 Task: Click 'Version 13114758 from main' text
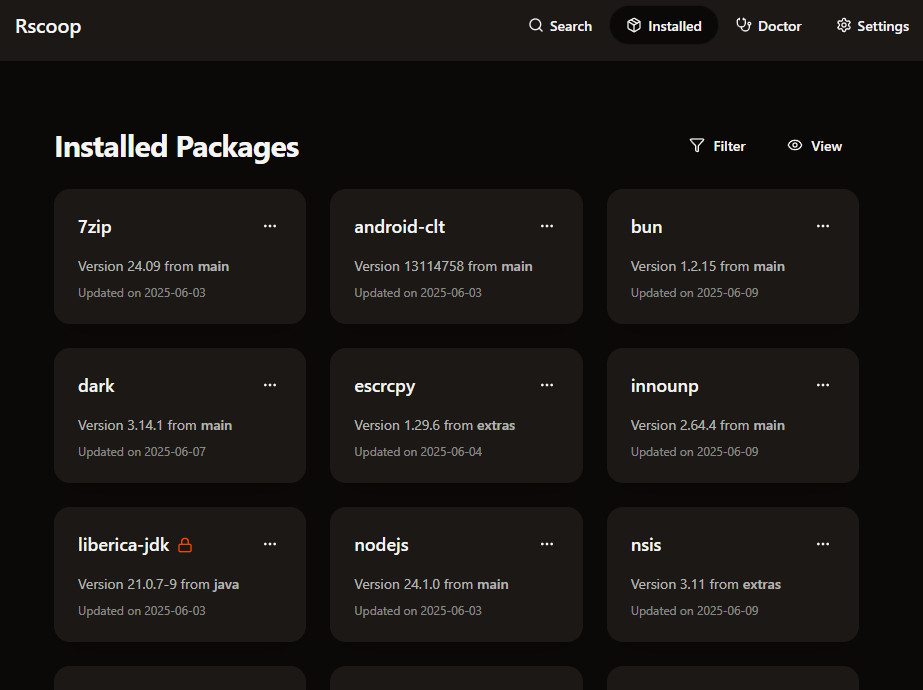pyautogui.click(x=443, y=266)
